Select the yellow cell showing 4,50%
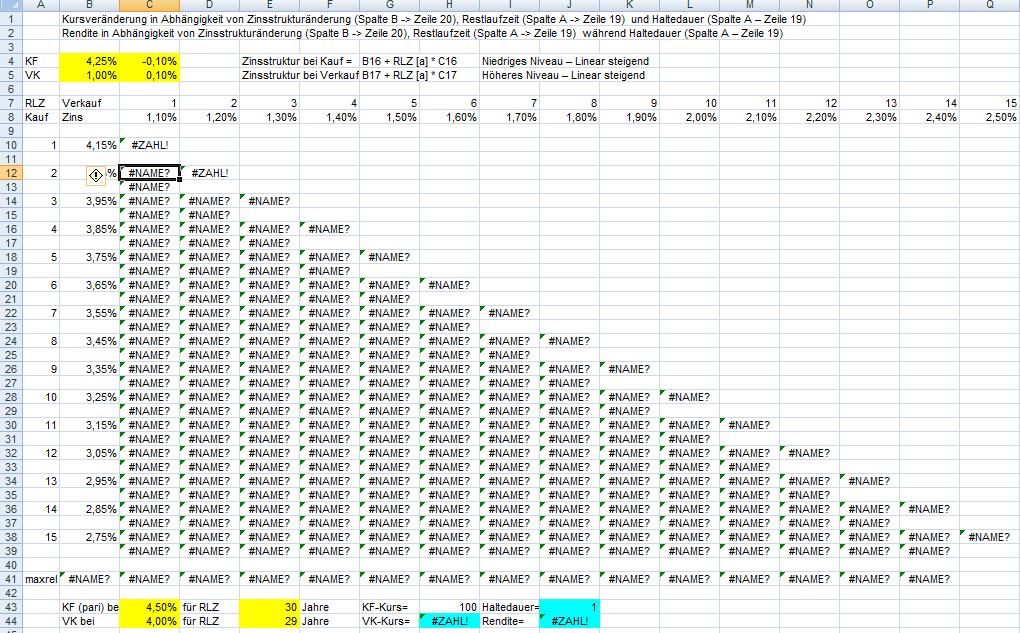The image size is (1020, 633). (149, 607)
